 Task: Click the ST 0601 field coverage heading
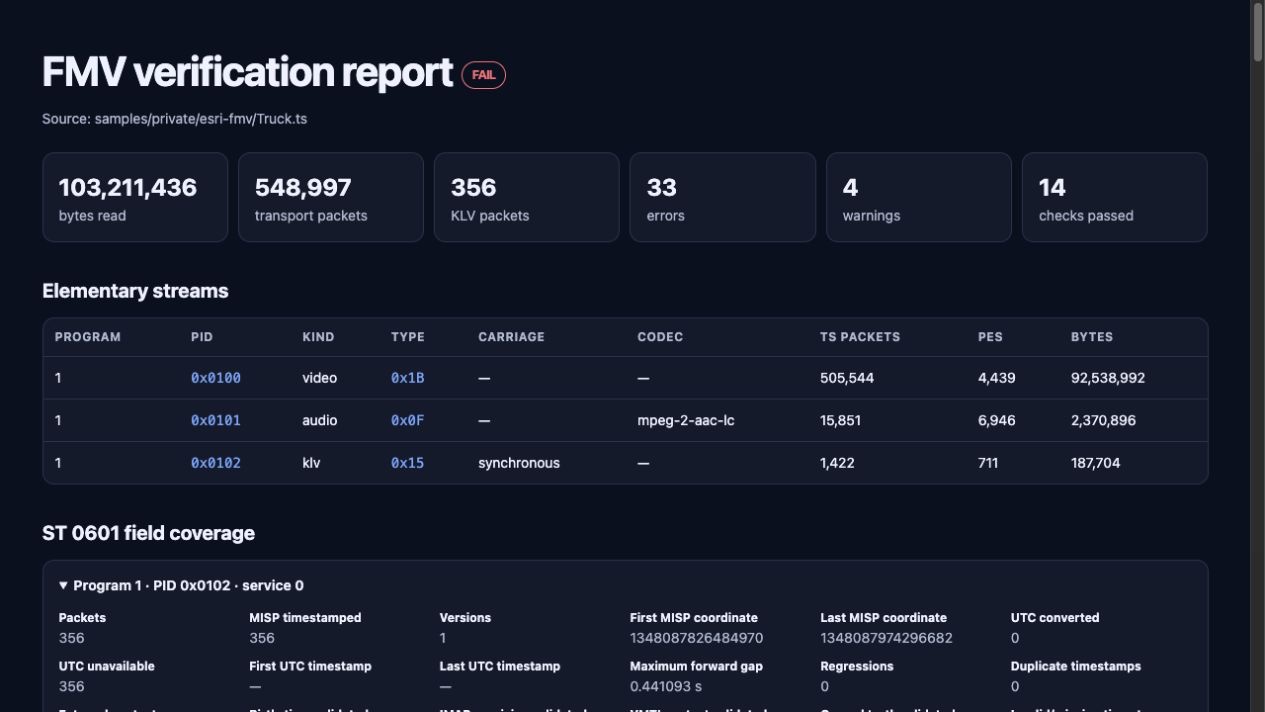point(148,533)
